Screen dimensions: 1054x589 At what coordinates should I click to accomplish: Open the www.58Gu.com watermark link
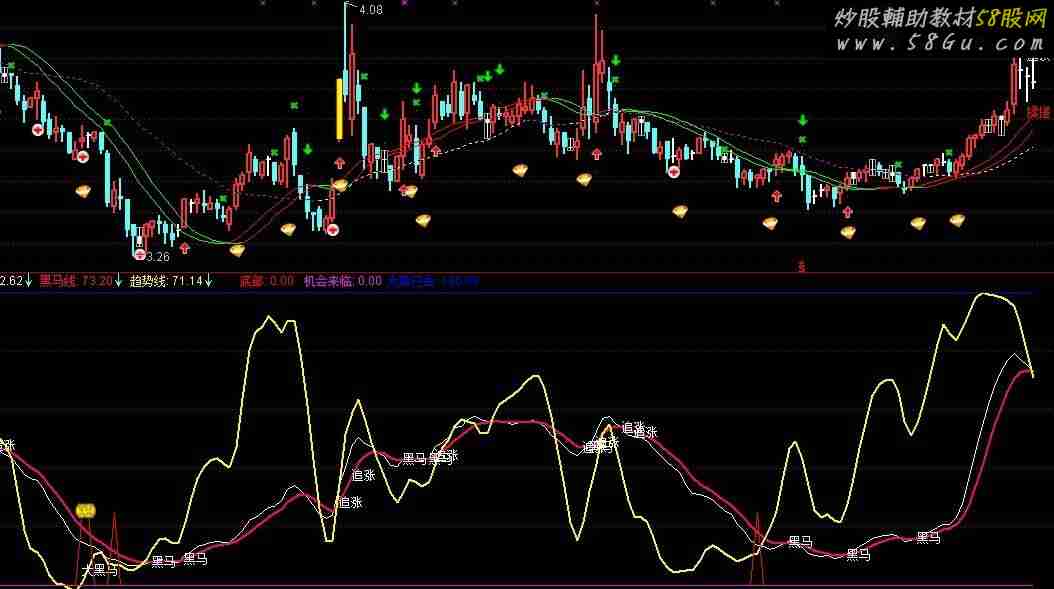point(937,44)
